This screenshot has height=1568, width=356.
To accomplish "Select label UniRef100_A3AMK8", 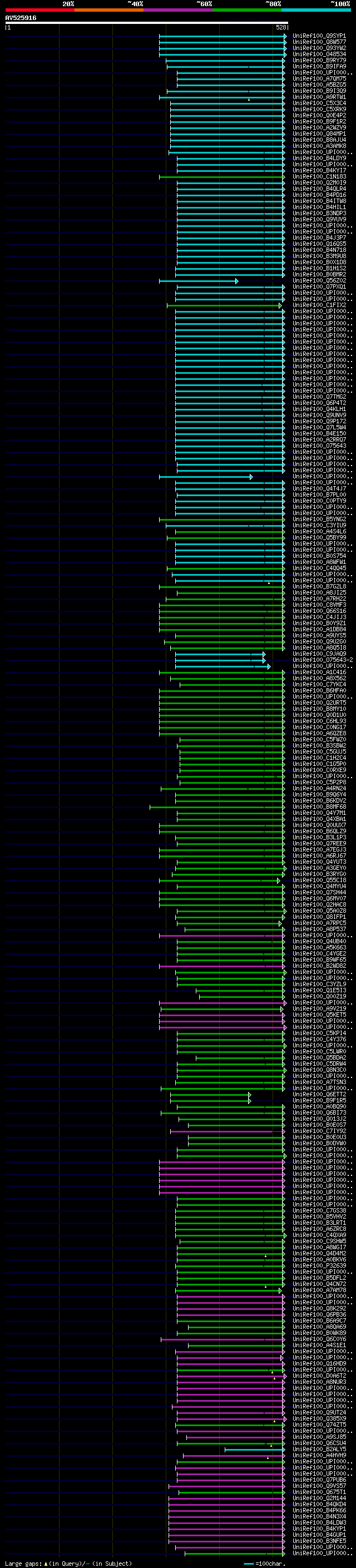I will (319, 146).
